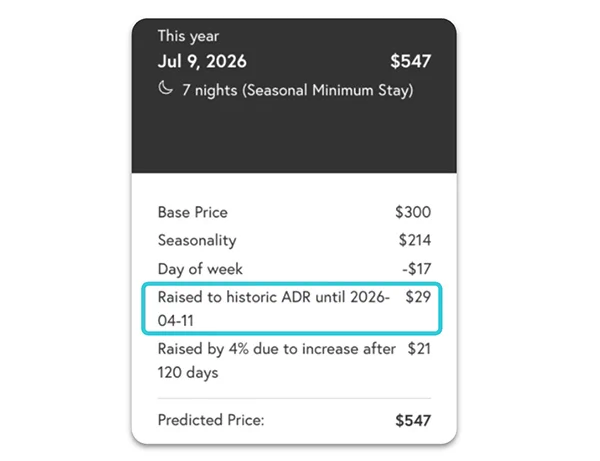
Task: Click the bold $547 predicted price value
Action: (411, 421)
